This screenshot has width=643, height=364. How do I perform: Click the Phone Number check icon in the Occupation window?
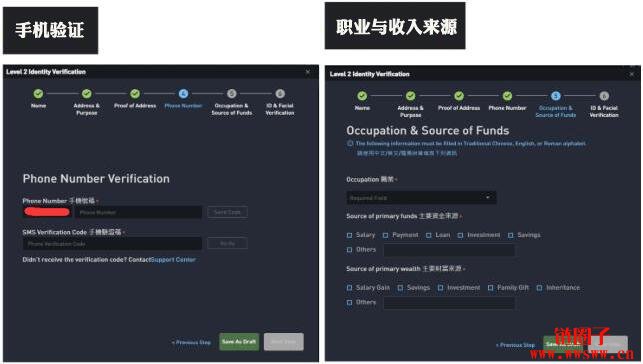[x=507, y=96]
